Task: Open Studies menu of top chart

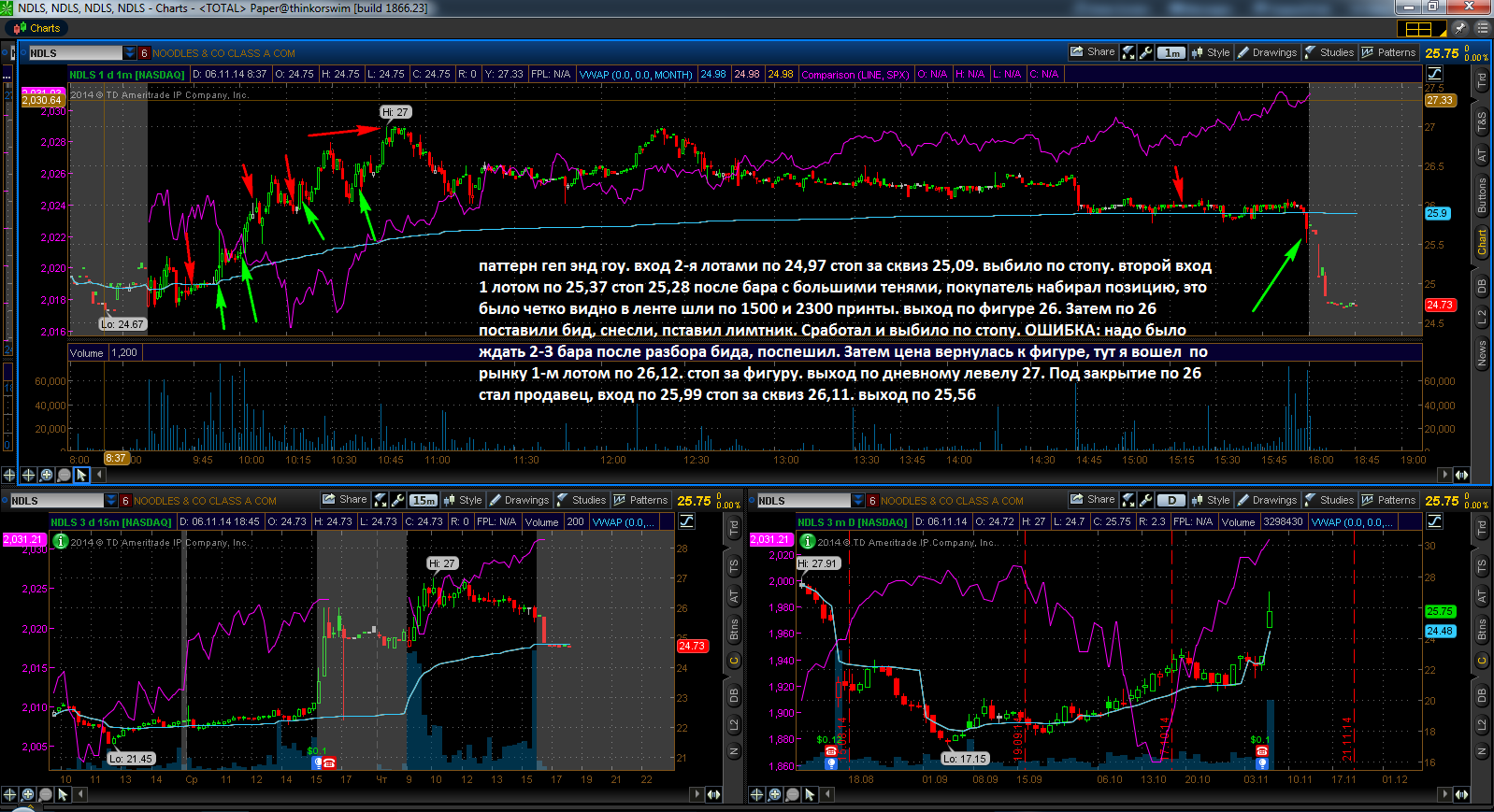Action: click(1329, 52)
